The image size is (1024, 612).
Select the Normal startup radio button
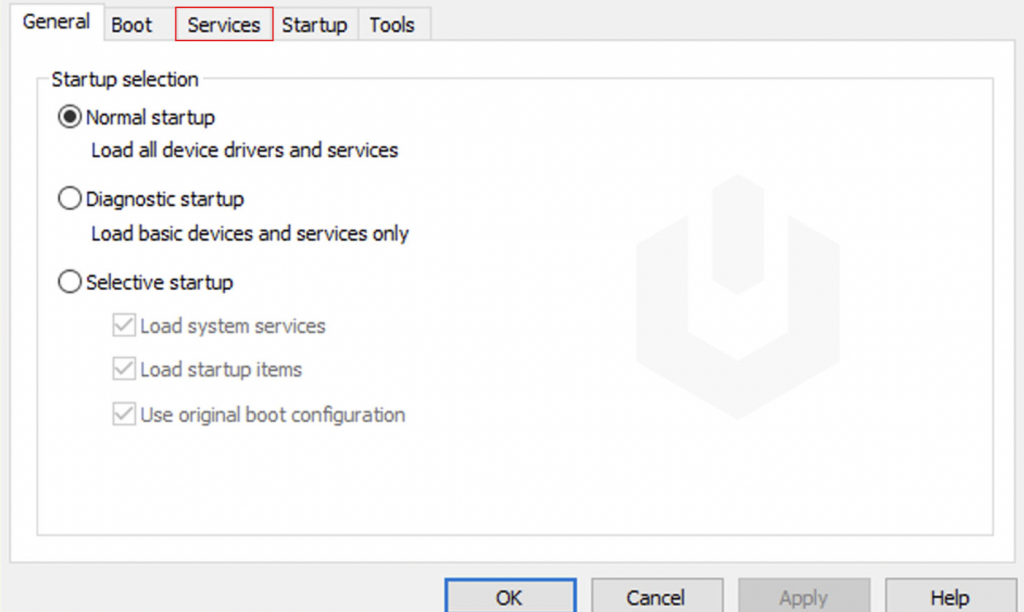click(x=70, y=118)
